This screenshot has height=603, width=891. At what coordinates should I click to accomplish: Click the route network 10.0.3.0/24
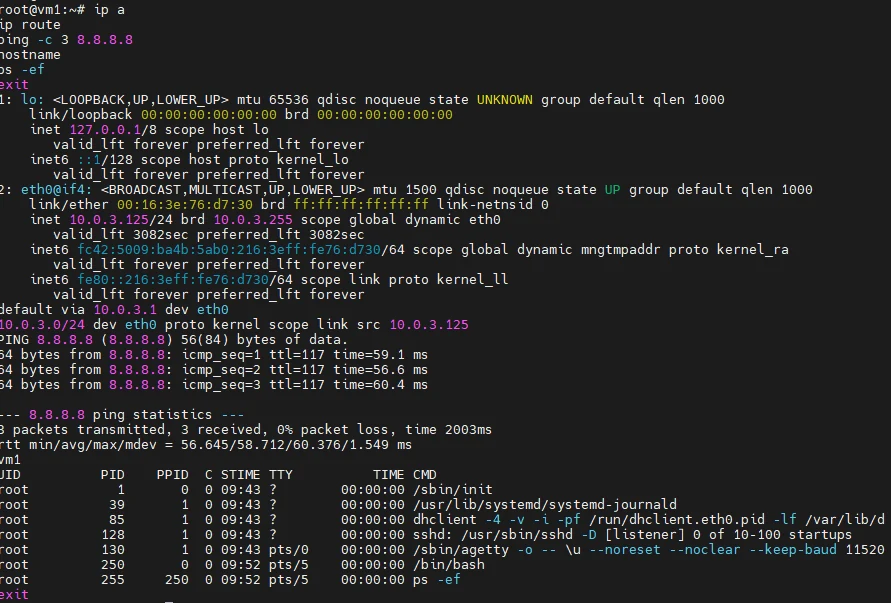coord(43,325)
